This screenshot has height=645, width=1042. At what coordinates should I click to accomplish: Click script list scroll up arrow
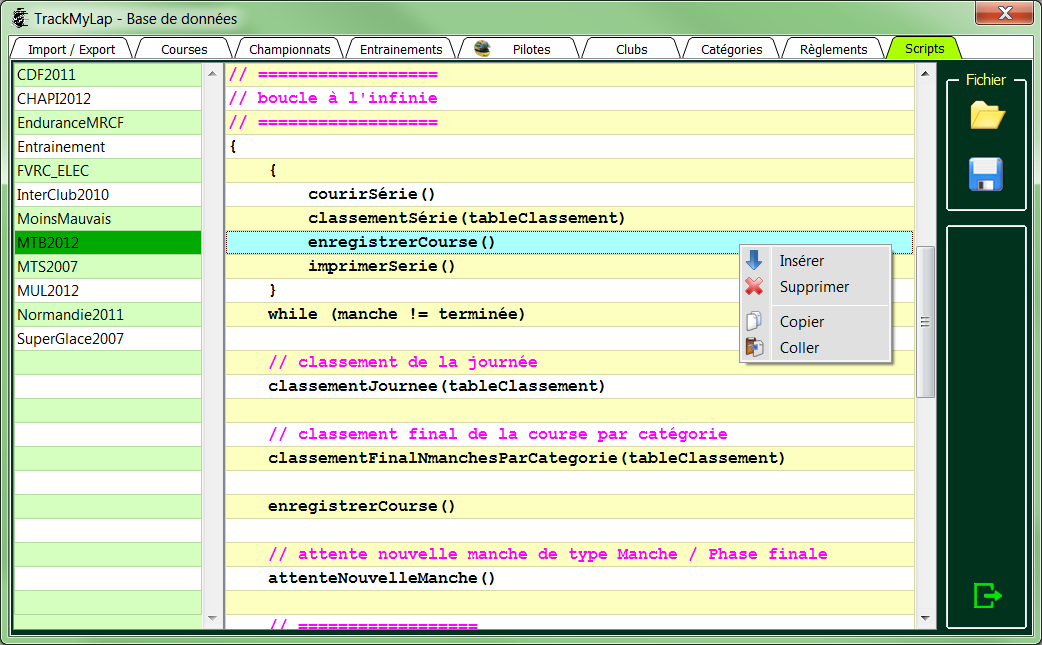(x=212, y=74)
